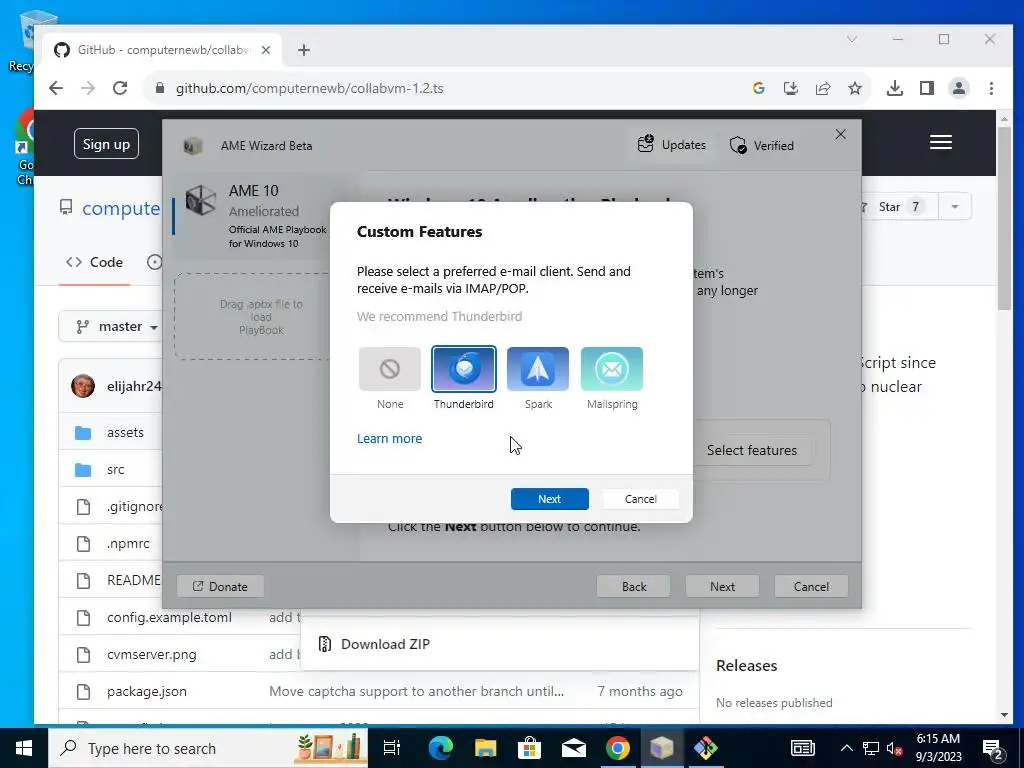Click Cancel in AME Wizard footer
Screen dimensions: 1024x768
click(811, 586)
